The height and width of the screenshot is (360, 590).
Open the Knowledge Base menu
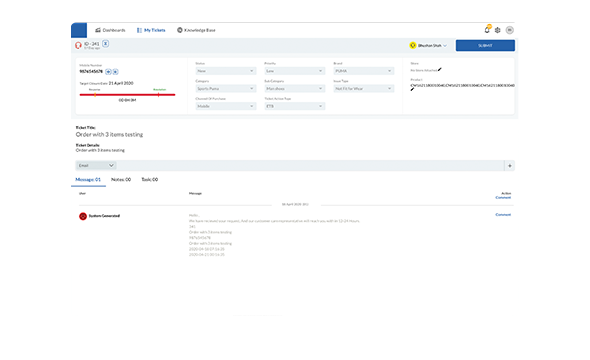pos(196,30)
